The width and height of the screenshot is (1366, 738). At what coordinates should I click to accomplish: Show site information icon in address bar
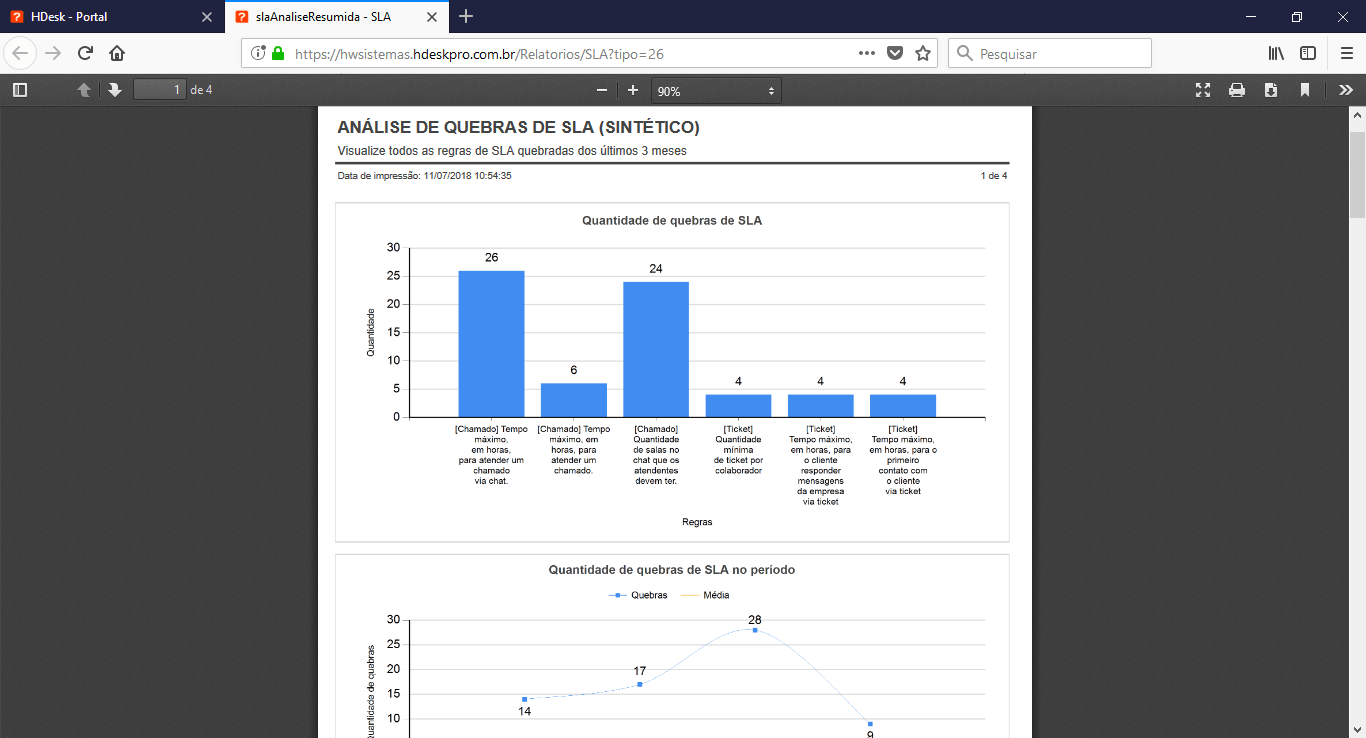(258, 53)
